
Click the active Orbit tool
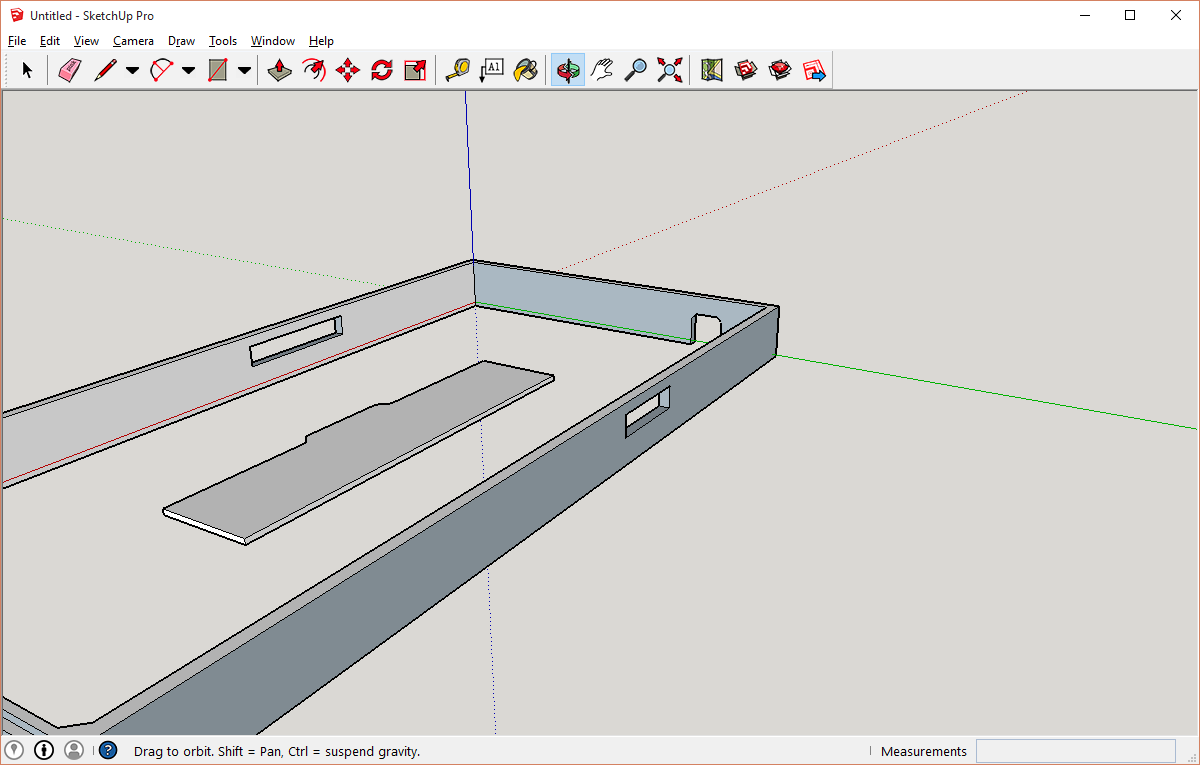pos(568,70)
